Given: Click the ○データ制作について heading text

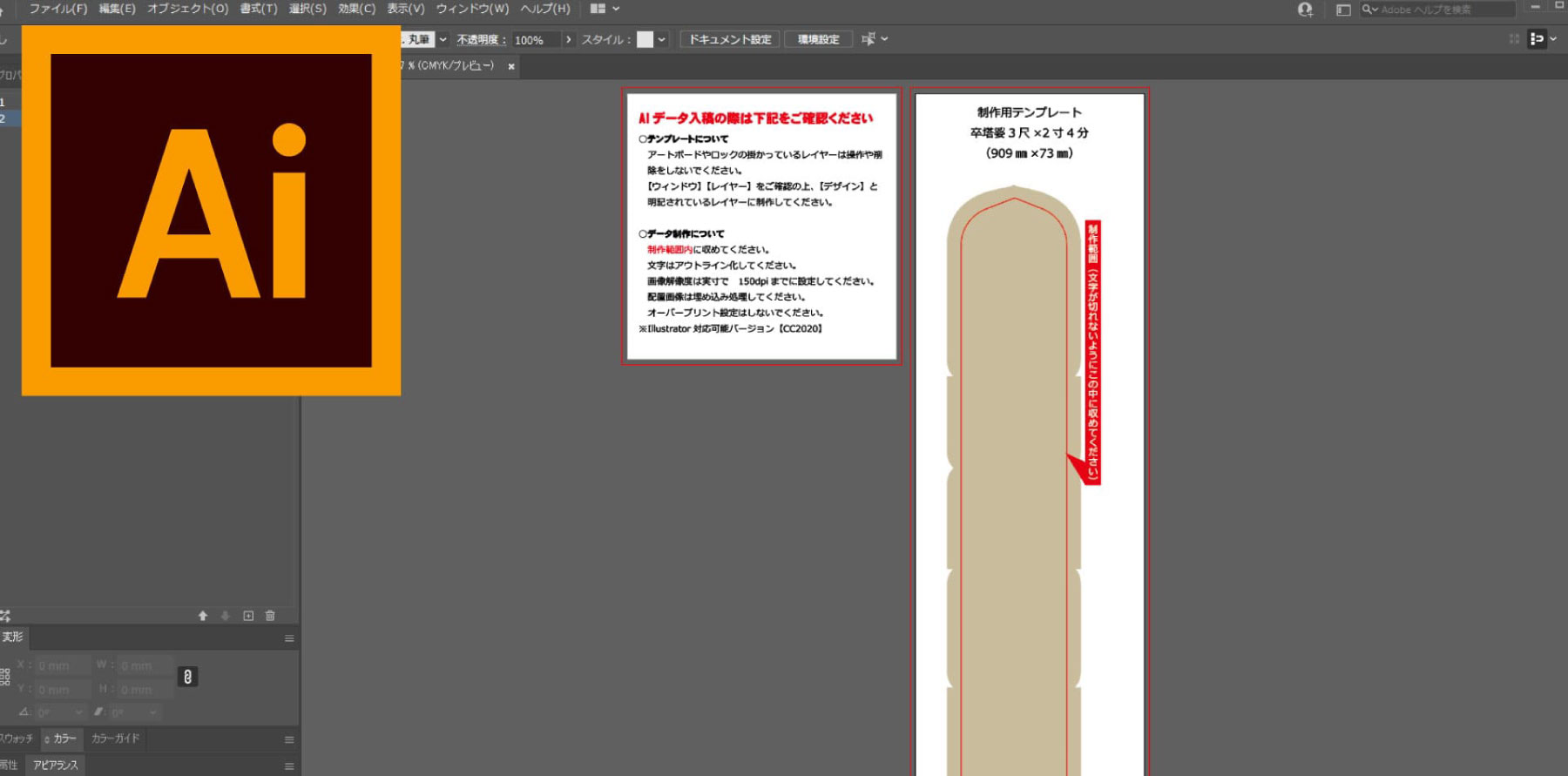Looking at the screenshot, I should 681,233.
